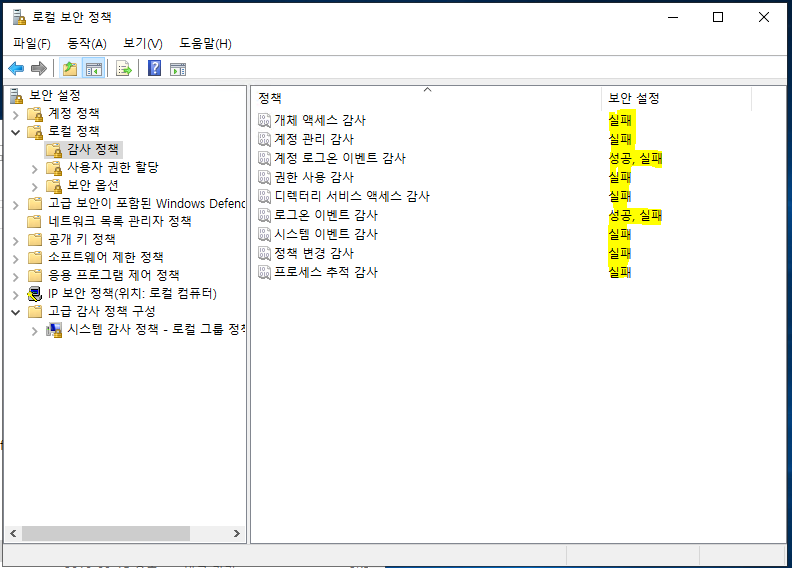Click the 시스템 감사 정책 node icon
792x568 pixels.
click(x=54, y=330)
